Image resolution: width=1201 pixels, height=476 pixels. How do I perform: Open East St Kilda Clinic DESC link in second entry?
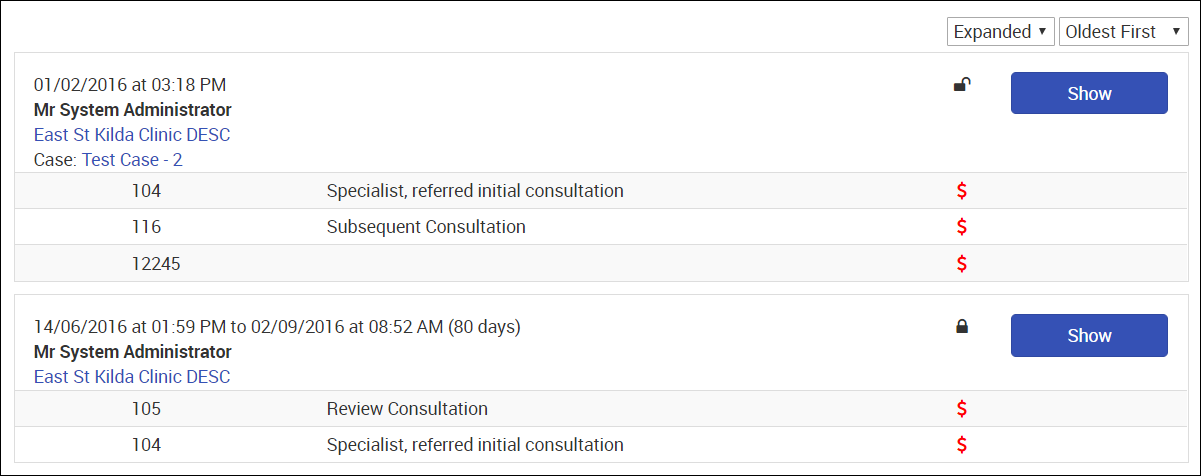click(132, 377)
